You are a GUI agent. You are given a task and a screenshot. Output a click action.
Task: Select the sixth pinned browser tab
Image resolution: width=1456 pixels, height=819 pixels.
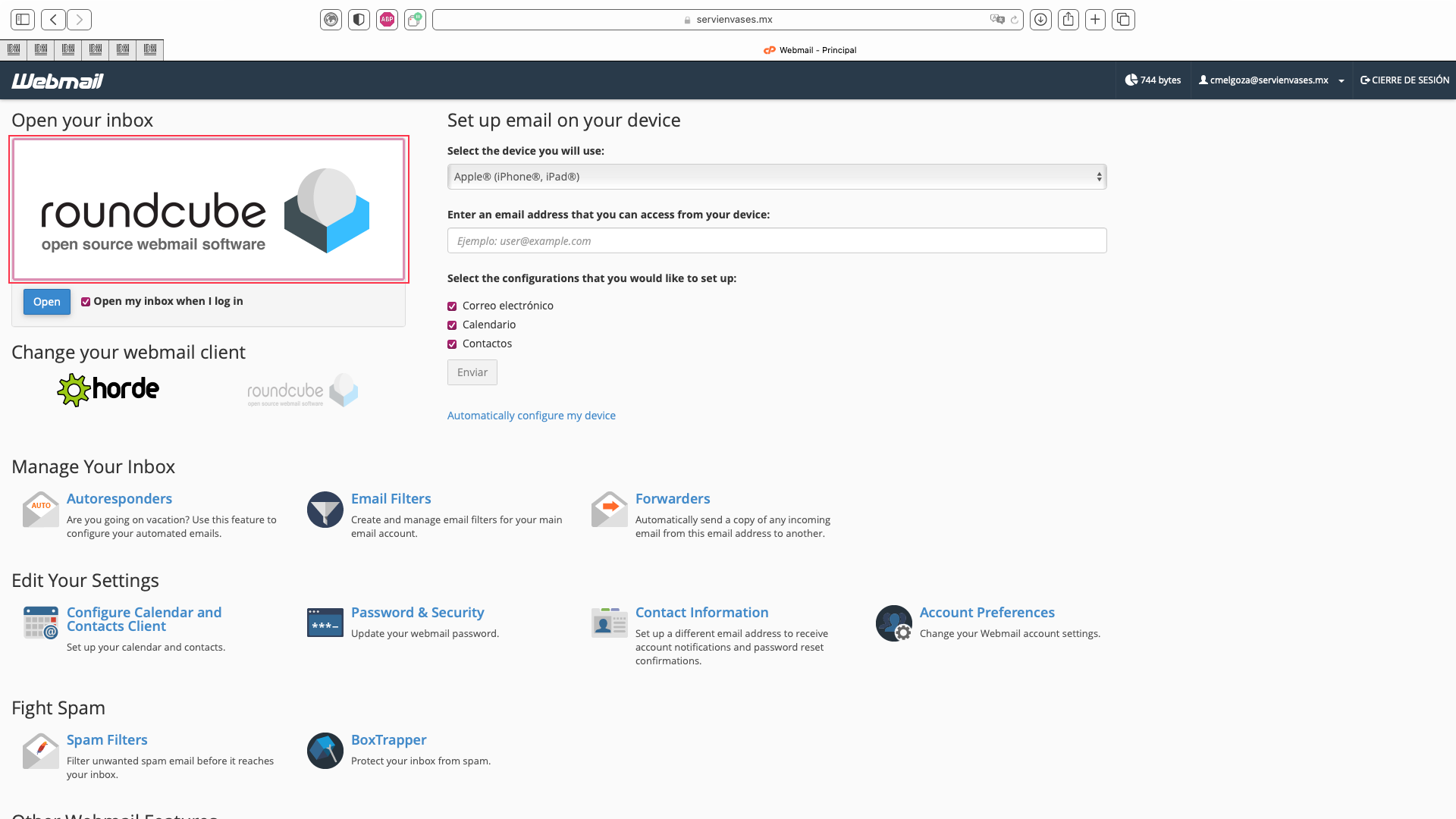pos(150,50)
